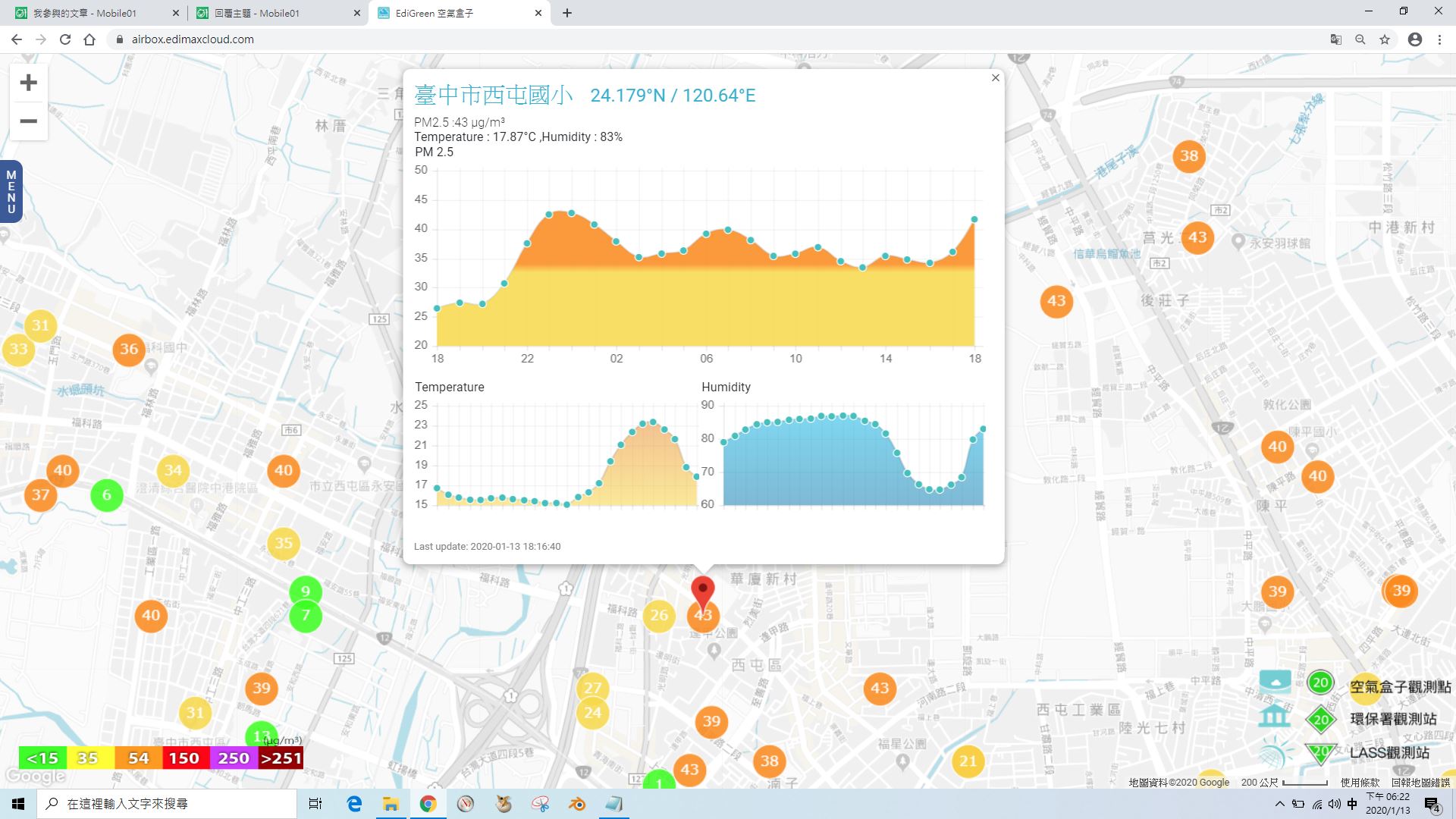The image size is (1456, 819).
Task: Open File Explorer from taskbar
Action: (x=391, y=804)
